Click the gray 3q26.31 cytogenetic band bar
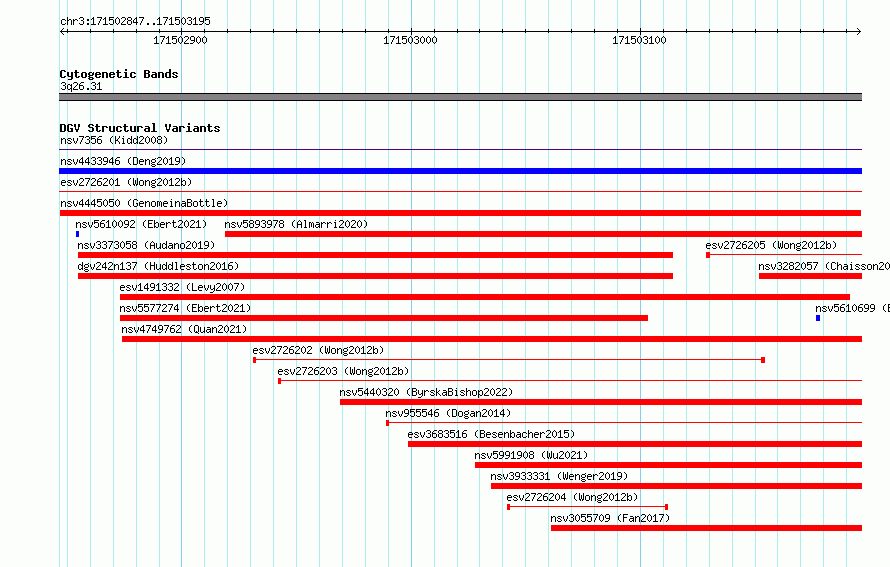 (x=460, y=97)
